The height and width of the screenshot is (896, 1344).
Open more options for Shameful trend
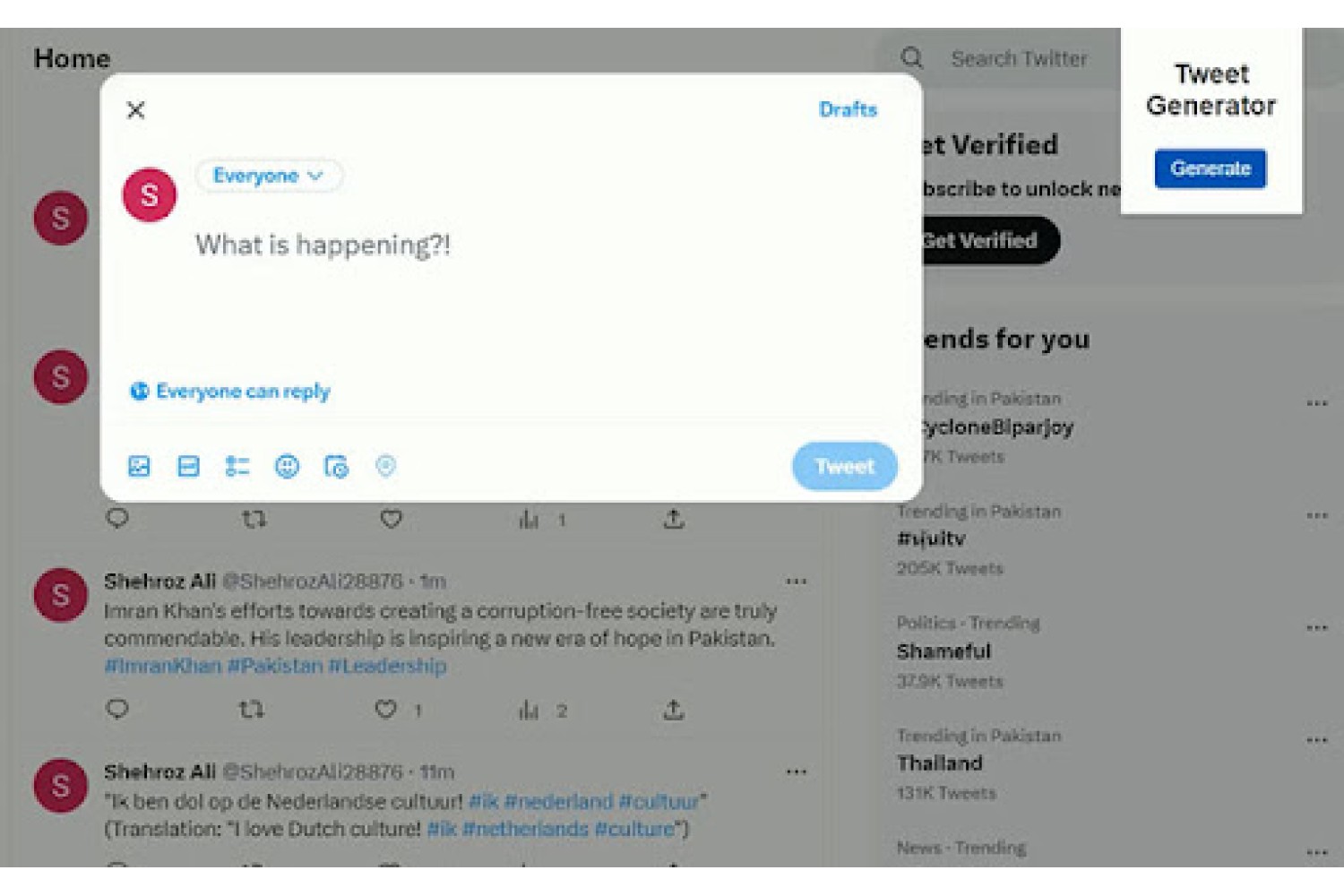point(1317,627)
